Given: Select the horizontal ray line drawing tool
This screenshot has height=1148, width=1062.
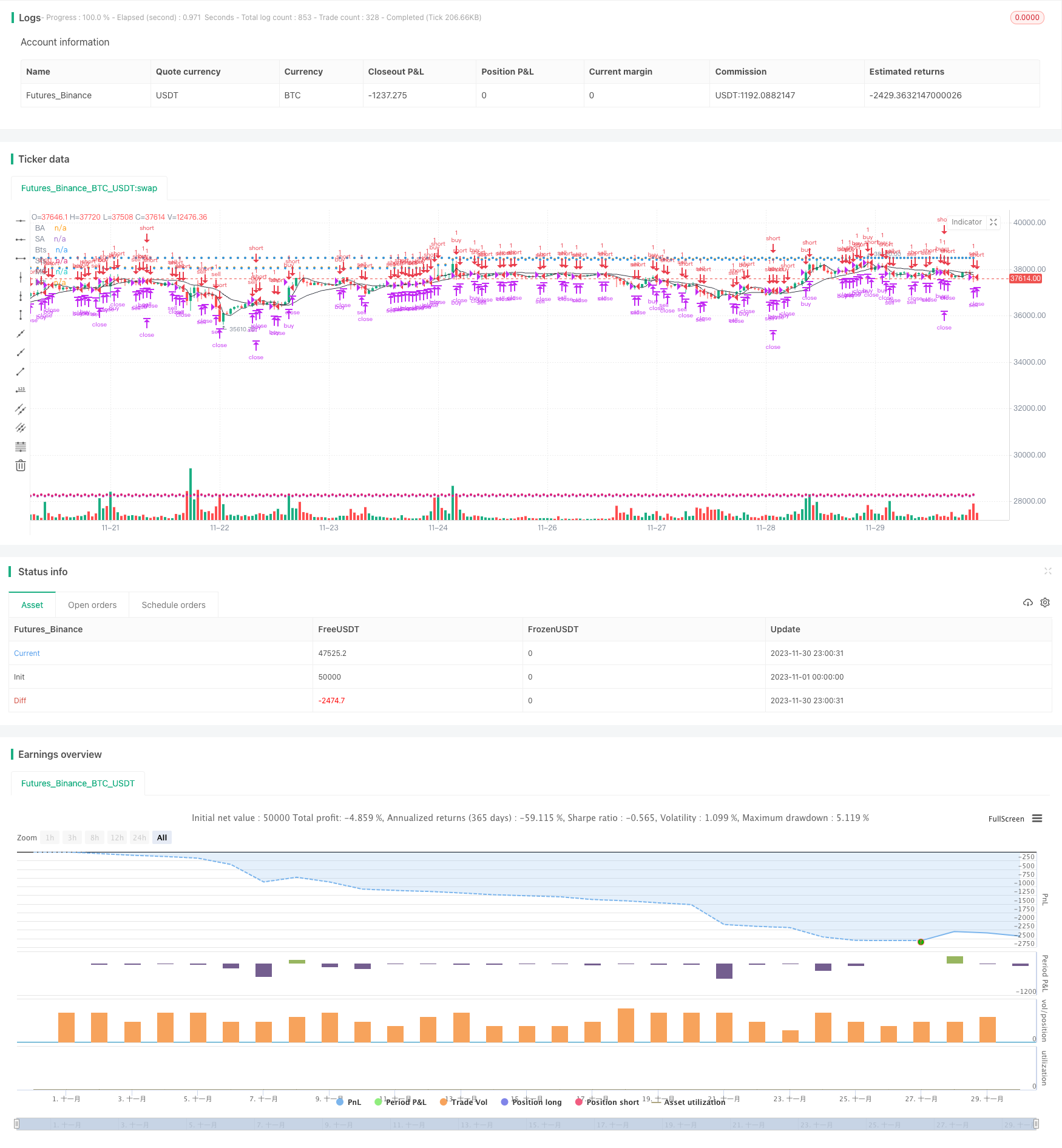Looking at the screenshot, I should coord(21,240).
